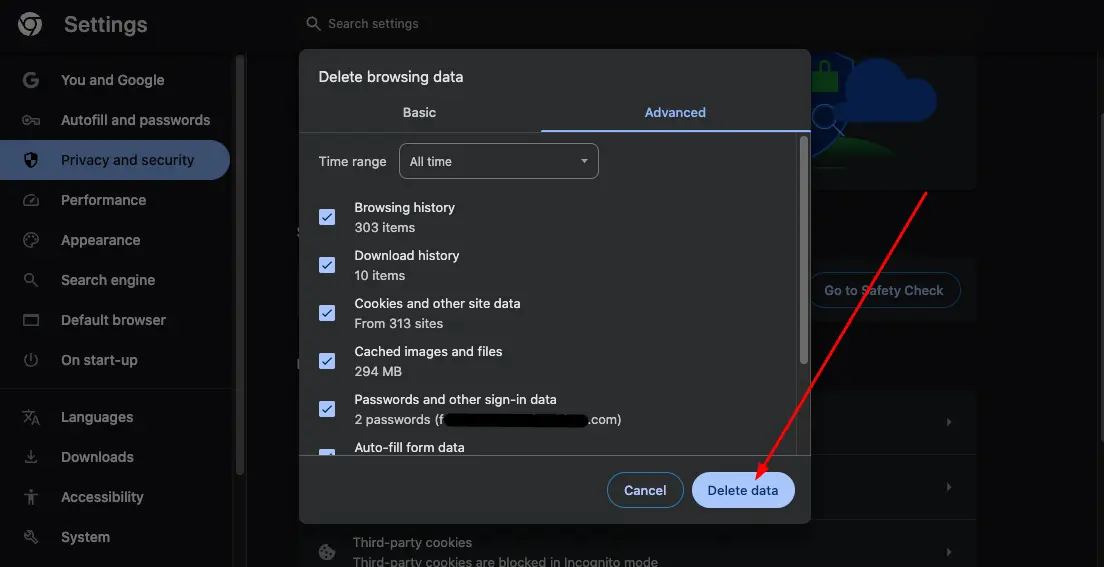Click the 'Delete browsing data' dialog title

pyautogui.click(x=391, y=77)
